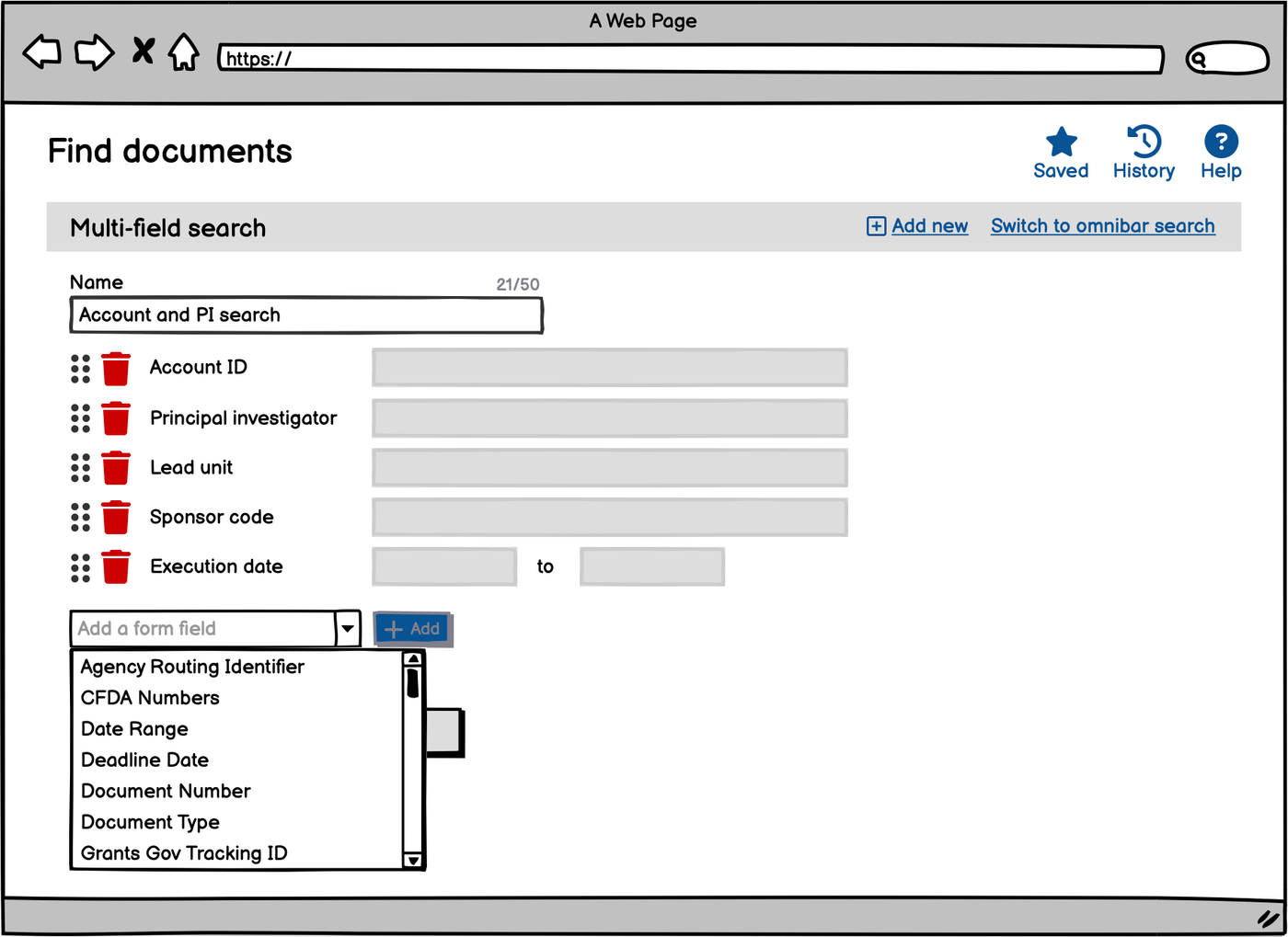Click the Find documents heading
The width and height of the screenshot is (1288, 937).
coord(170,152)
